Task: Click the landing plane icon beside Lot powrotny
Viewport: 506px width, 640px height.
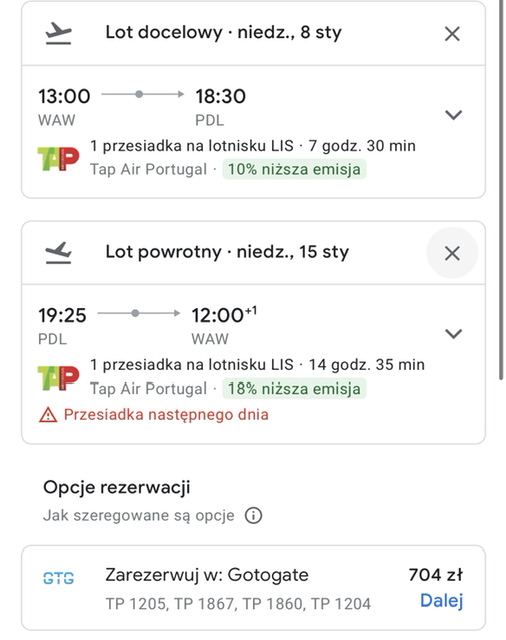Action: tap(58, 252)
